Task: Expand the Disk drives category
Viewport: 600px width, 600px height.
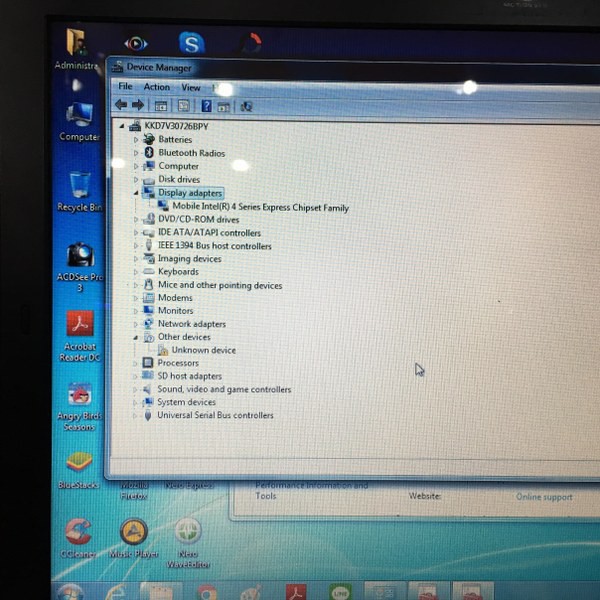Action: pyautogui.click(x=135, y=179)
